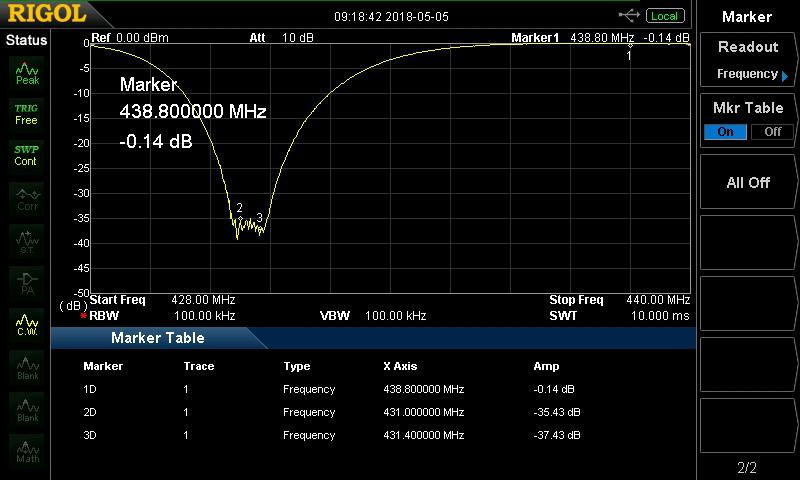Select the TRIG Free trigger status icon
Viewport: 800px width, 480px height.
coord(26,113)
